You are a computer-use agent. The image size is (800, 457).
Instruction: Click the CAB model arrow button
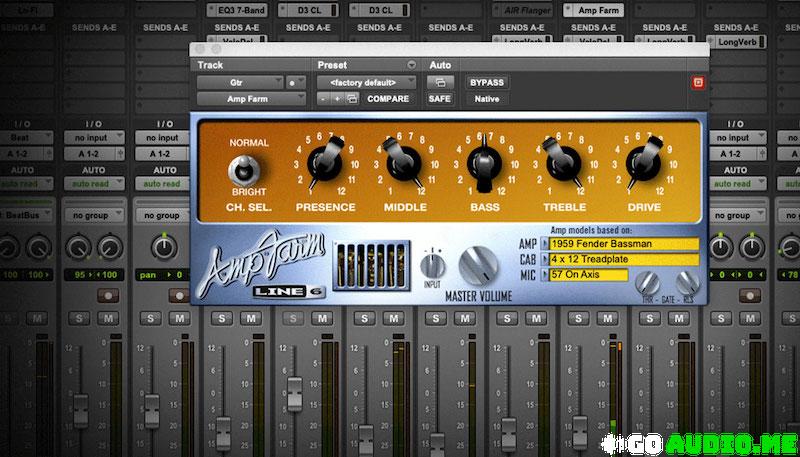click(x=544, y=260)
